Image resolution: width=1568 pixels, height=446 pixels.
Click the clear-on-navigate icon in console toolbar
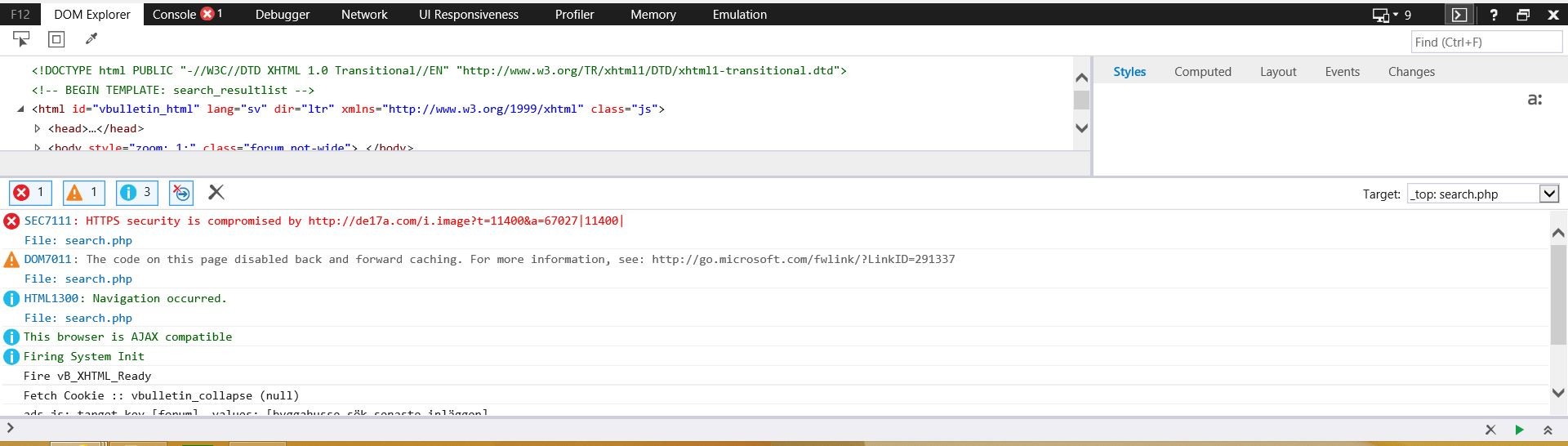tap(181, 193)
